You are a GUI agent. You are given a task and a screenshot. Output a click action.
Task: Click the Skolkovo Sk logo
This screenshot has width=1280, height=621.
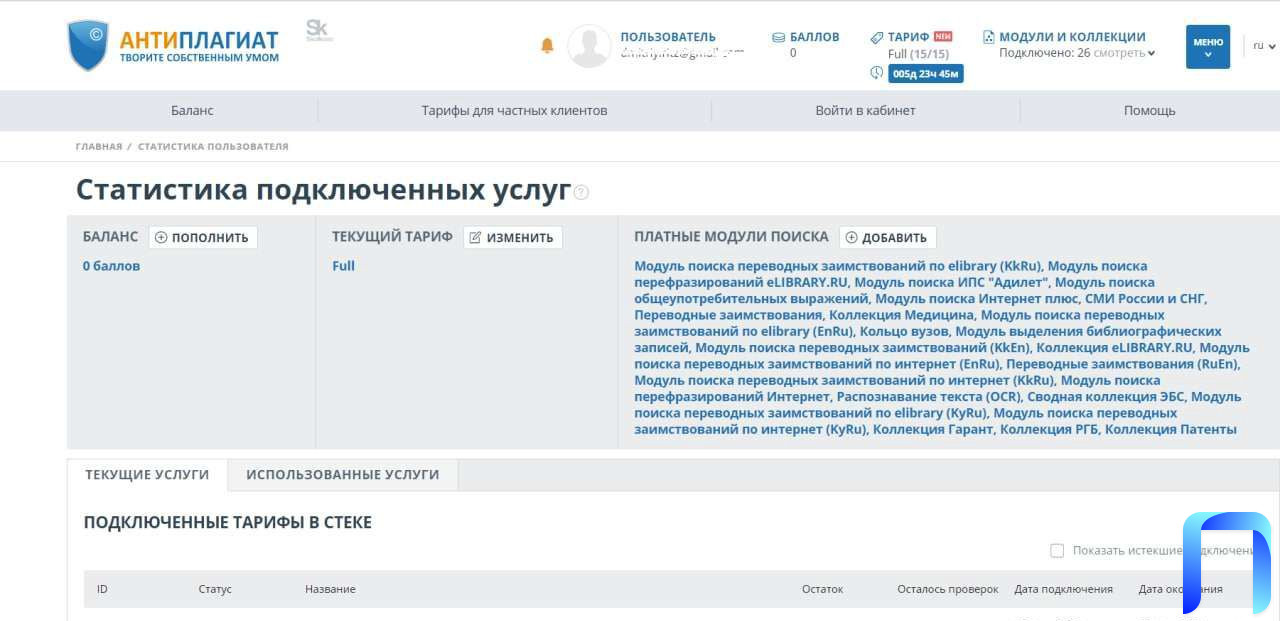pos(319,30)
